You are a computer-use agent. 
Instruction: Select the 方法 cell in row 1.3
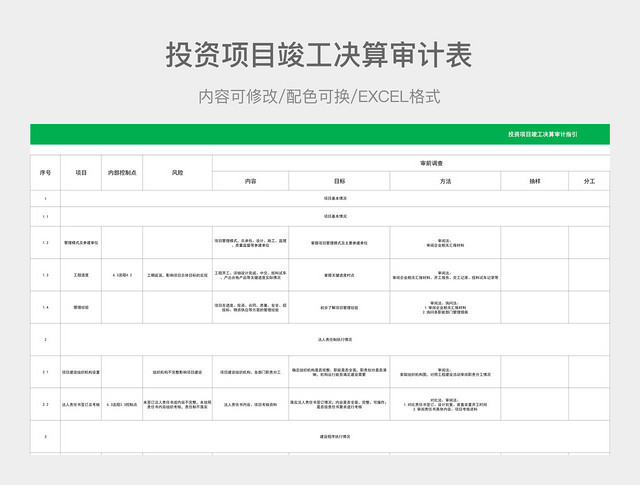[x=445, y=275]
